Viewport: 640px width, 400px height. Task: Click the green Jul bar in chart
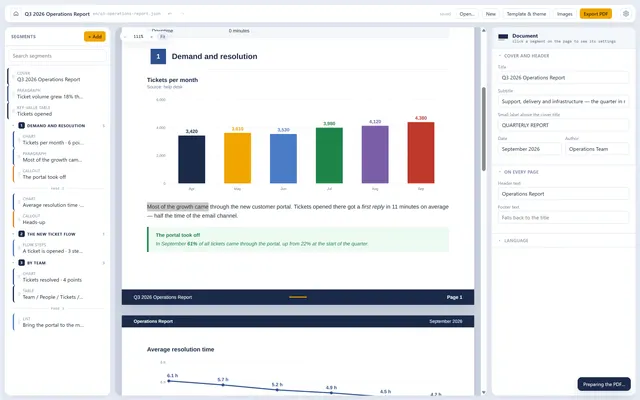point(329,156)
